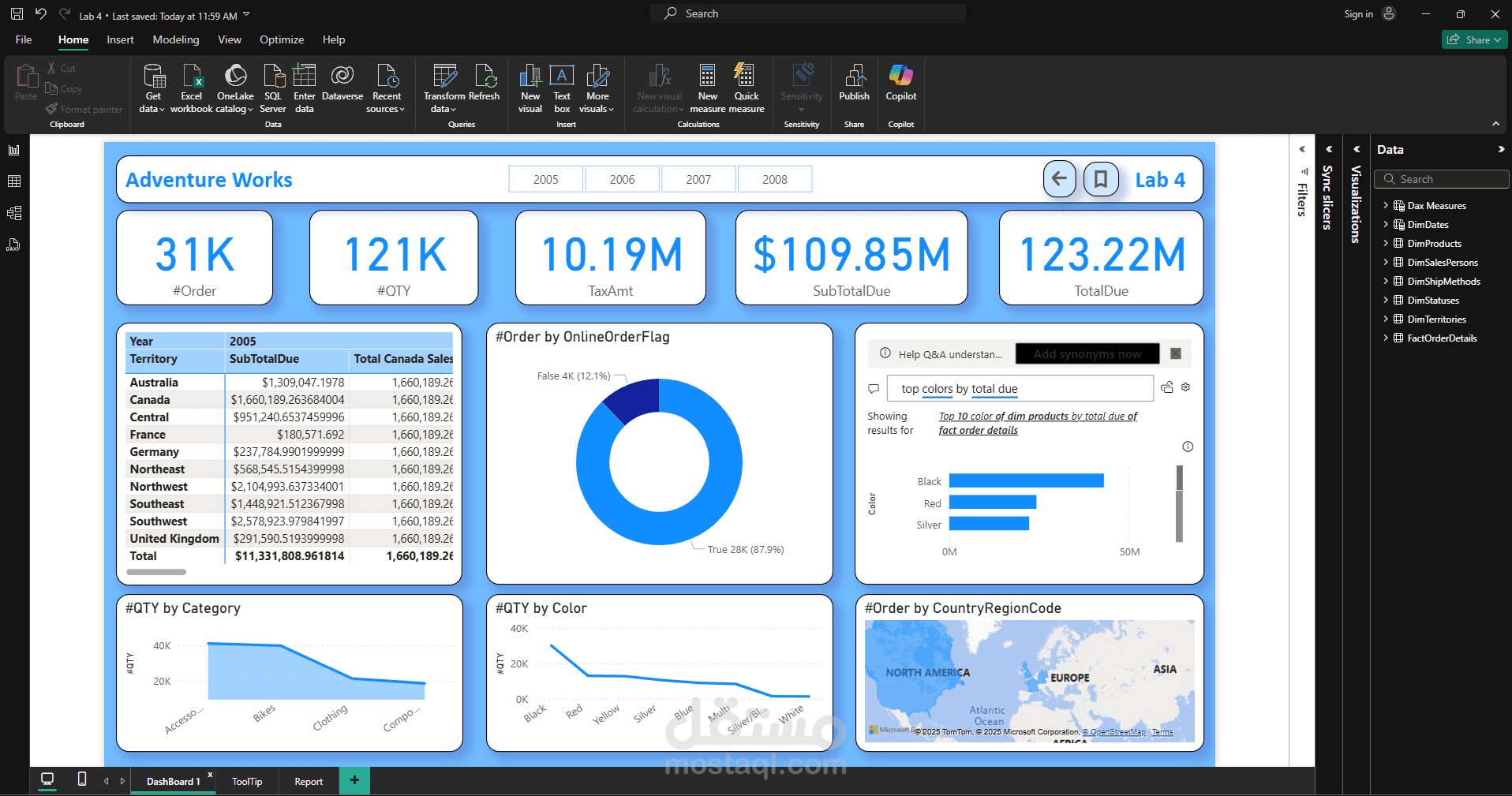This screenshot has height=796, width=1512.
Task: Open the OpenStreetMap link on map
Action: click(x=1113, y=732)
